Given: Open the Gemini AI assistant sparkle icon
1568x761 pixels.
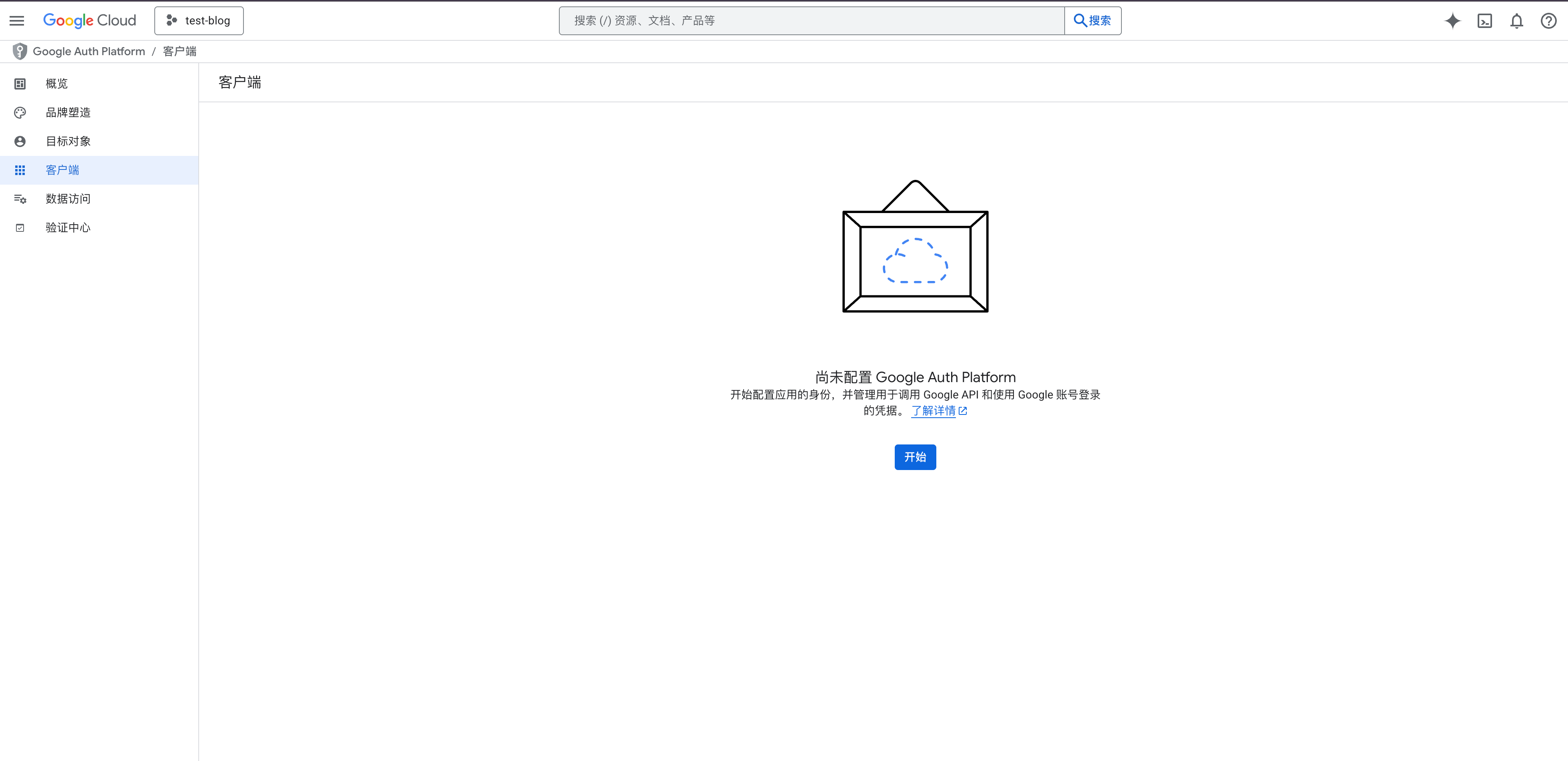Looking at the screenshot, I should tap(1453, 21).
